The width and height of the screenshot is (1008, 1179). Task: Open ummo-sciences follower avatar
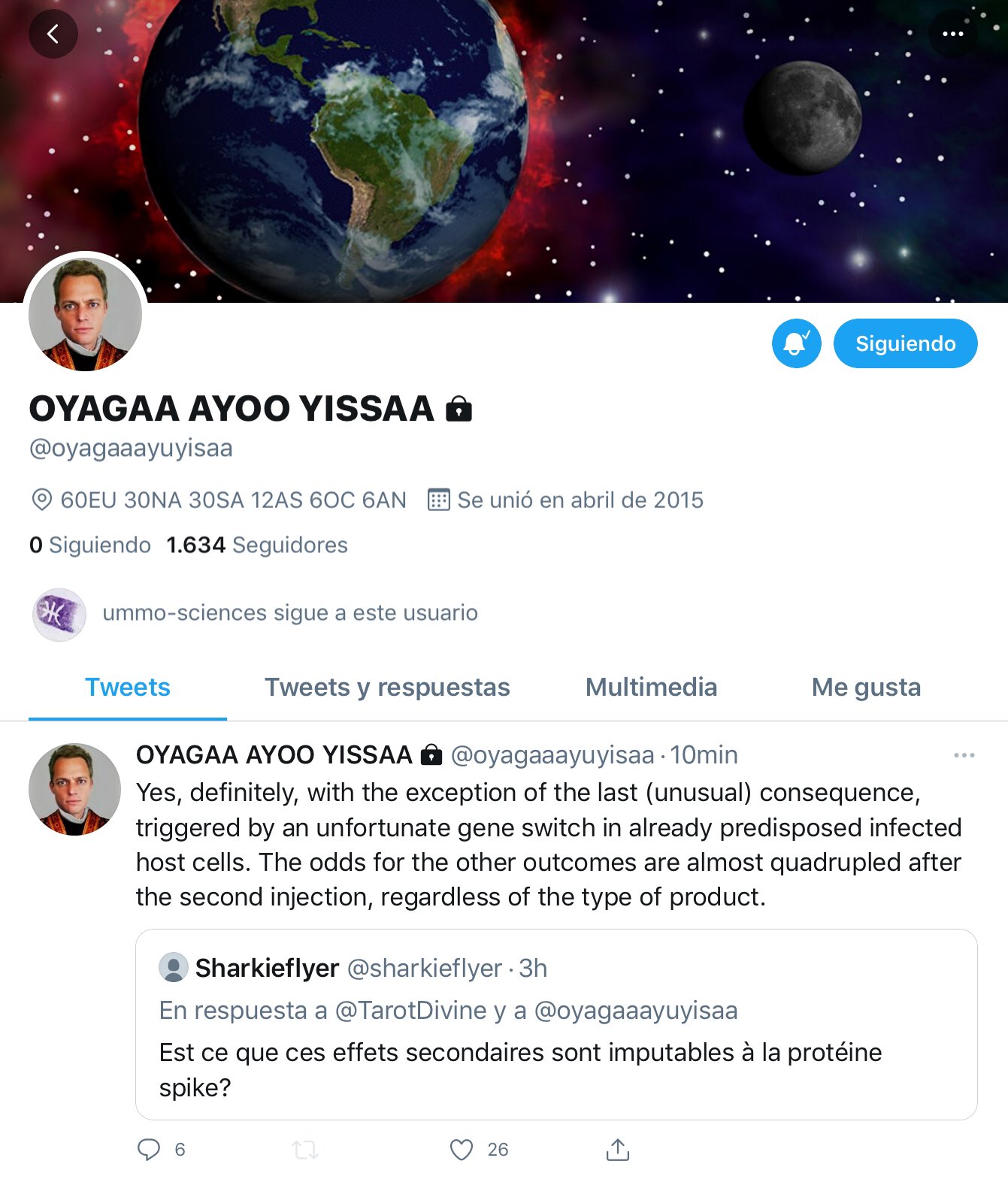pyautogui.click(x=59, y=614)
